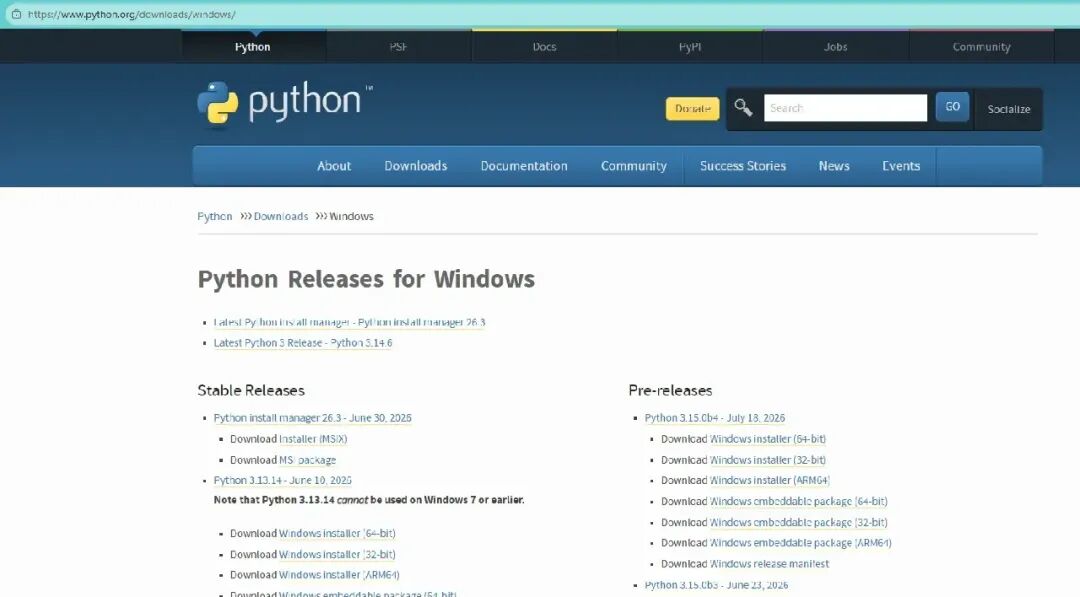The image size is (1080, 597).
Task: Click the Windows breadcrumb text
Action: click(351, 216)
